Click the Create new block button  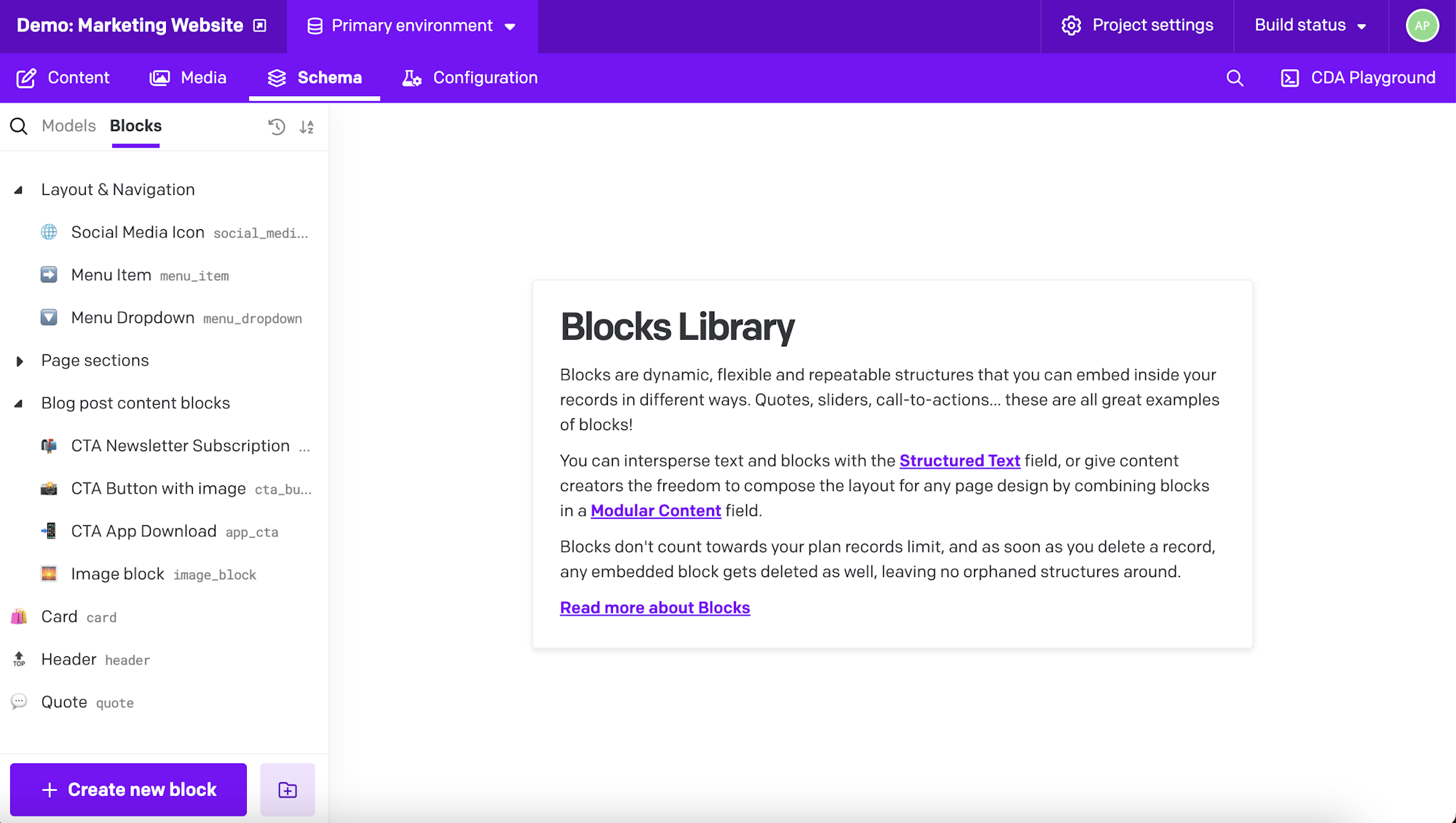(128, 790)
